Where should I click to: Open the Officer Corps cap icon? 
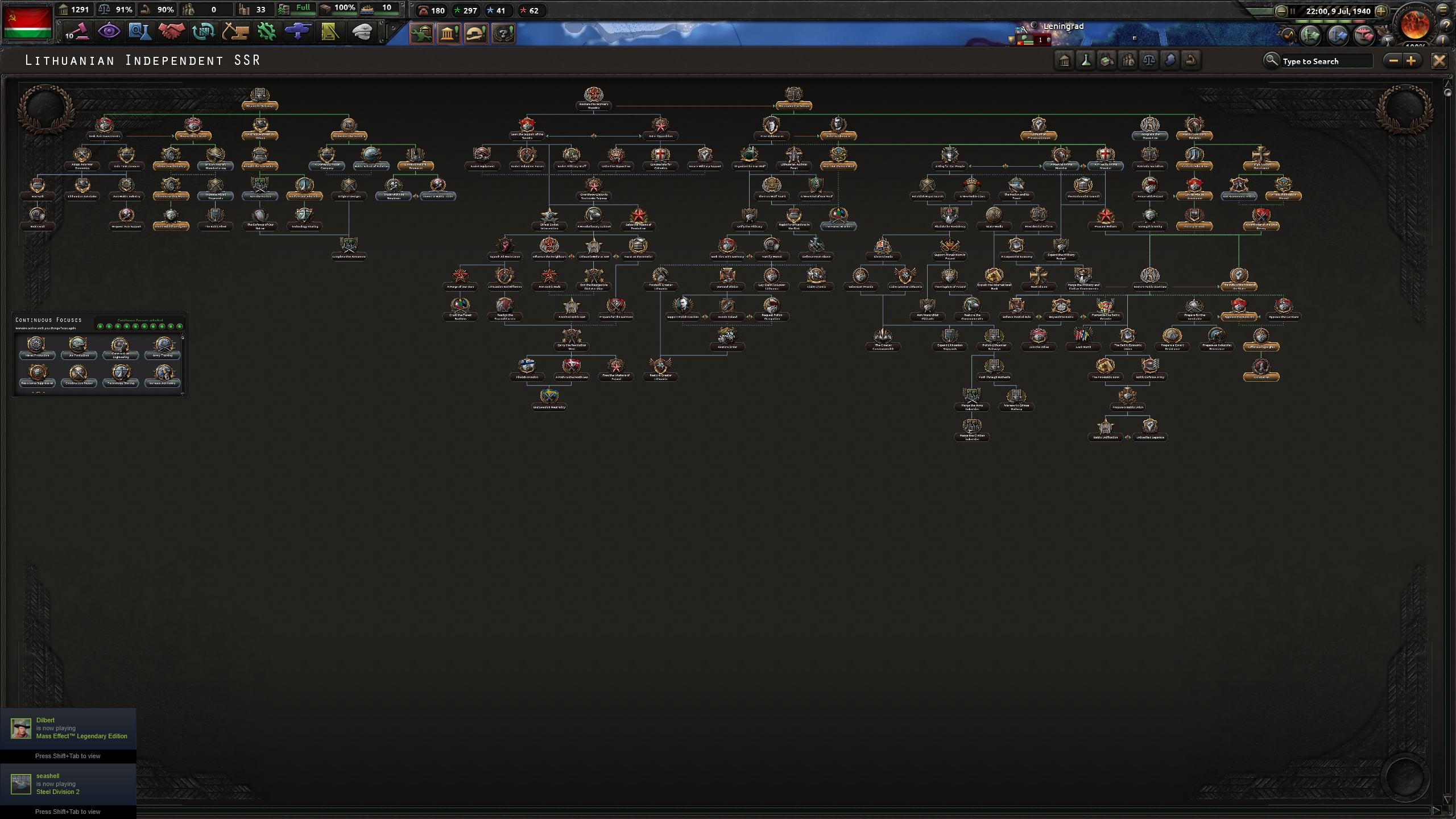pos(362,31)
